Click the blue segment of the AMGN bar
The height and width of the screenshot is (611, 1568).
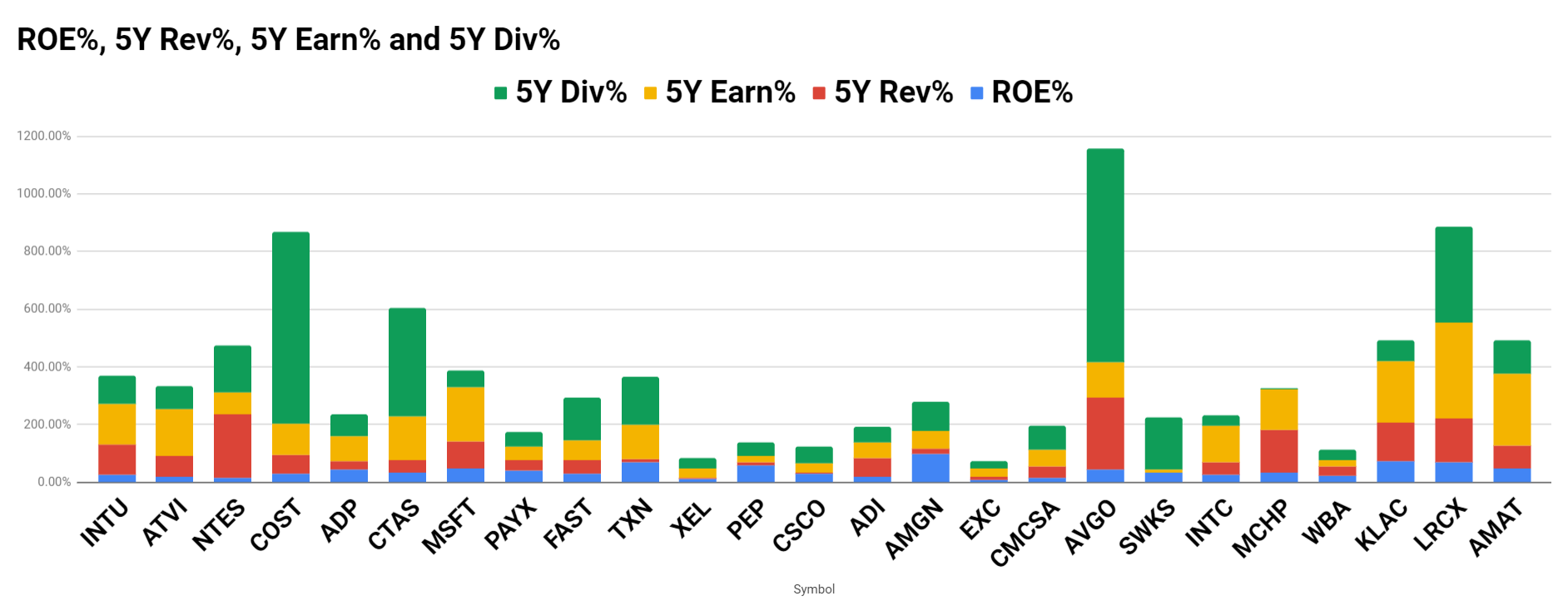coord(930,468)
